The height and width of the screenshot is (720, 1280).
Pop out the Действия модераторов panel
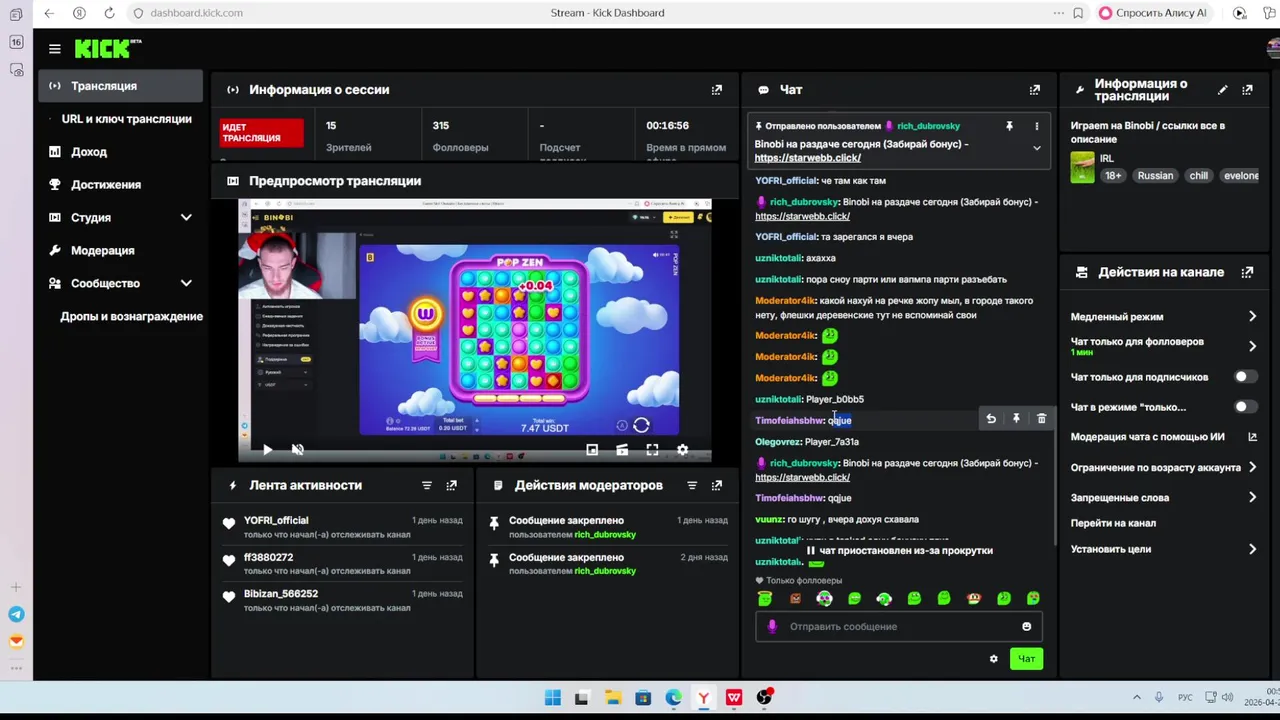click(717, 485)
